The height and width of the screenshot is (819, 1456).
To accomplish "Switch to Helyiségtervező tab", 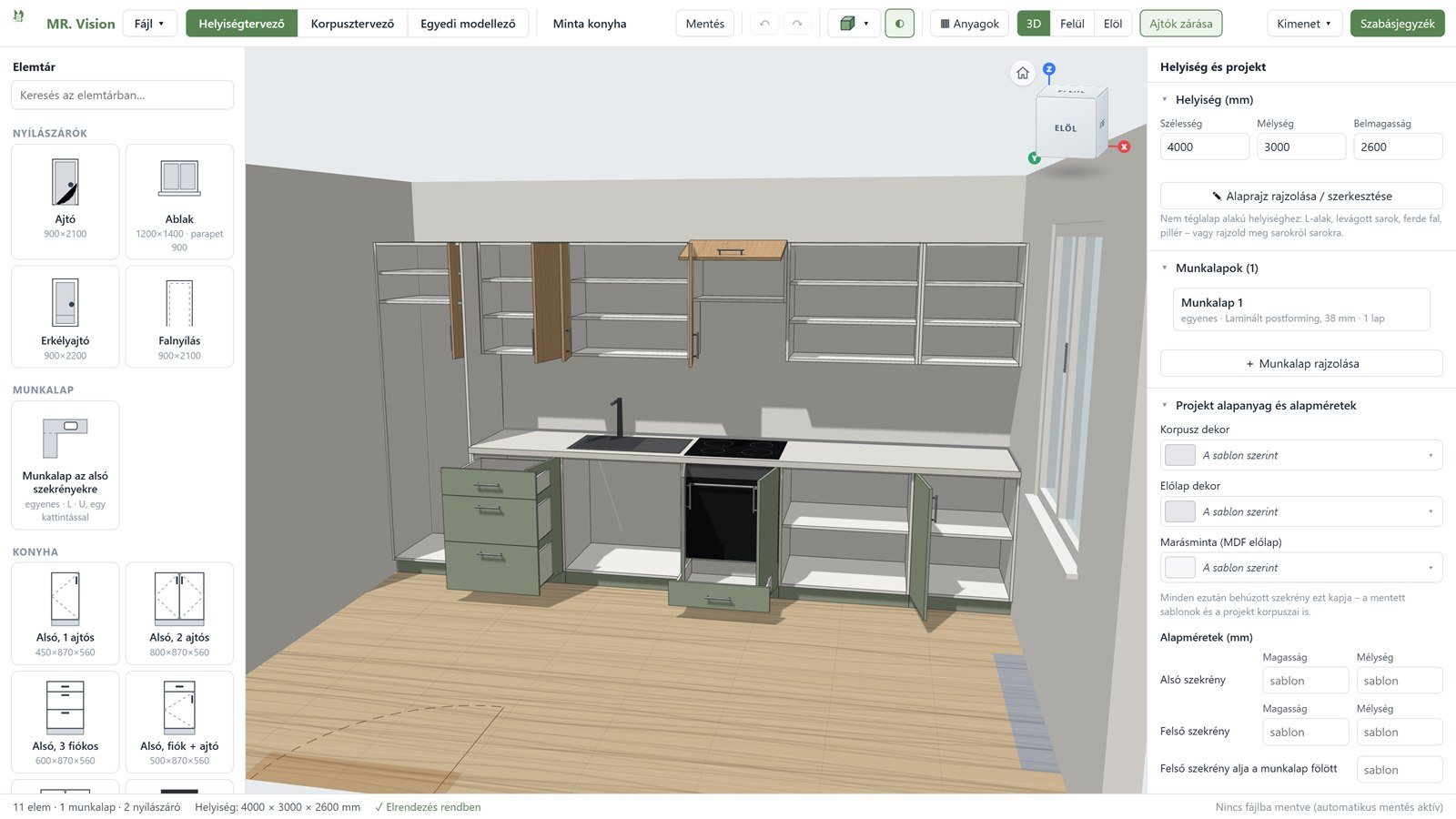I will pyautogui.click(x=241, y=24).
